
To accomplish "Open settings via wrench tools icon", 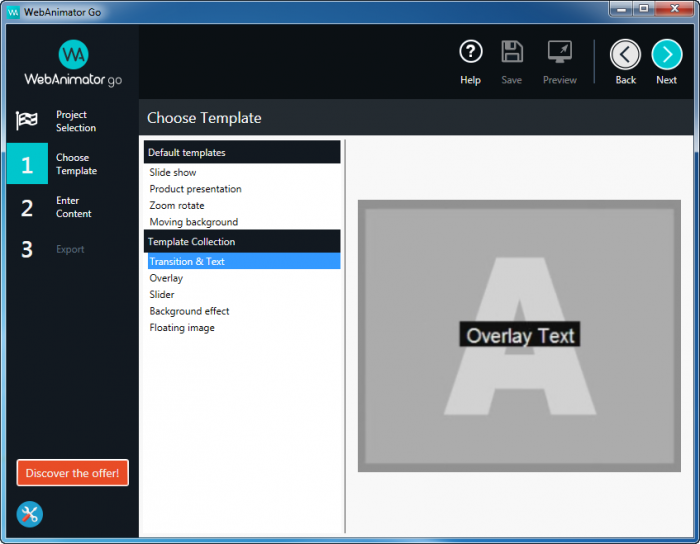I will click(x=30, y=514).
